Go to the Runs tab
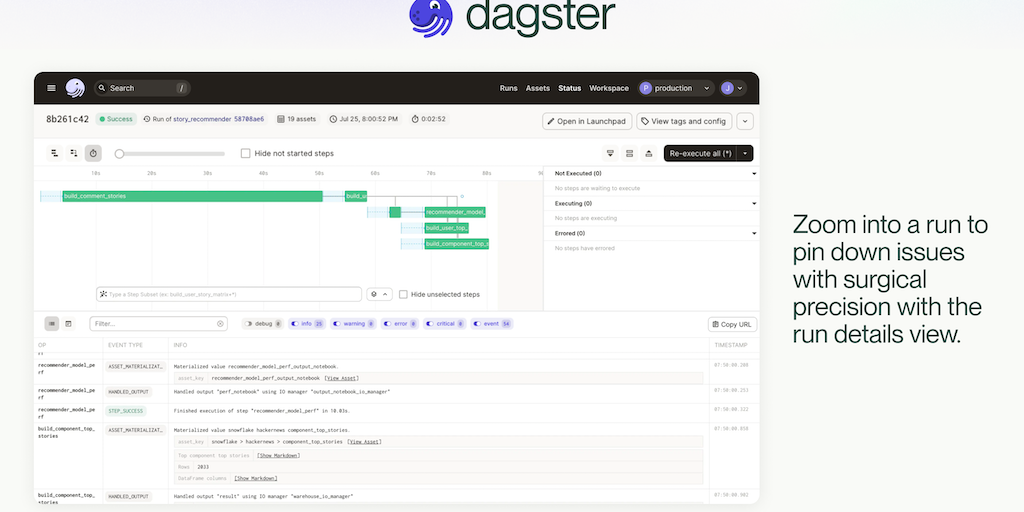 (x=508, y=88)
